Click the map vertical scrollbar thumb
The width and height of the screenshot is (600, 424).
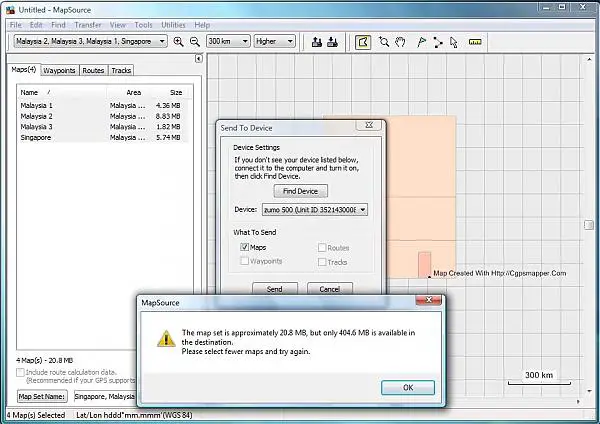[x=589, y=225]
